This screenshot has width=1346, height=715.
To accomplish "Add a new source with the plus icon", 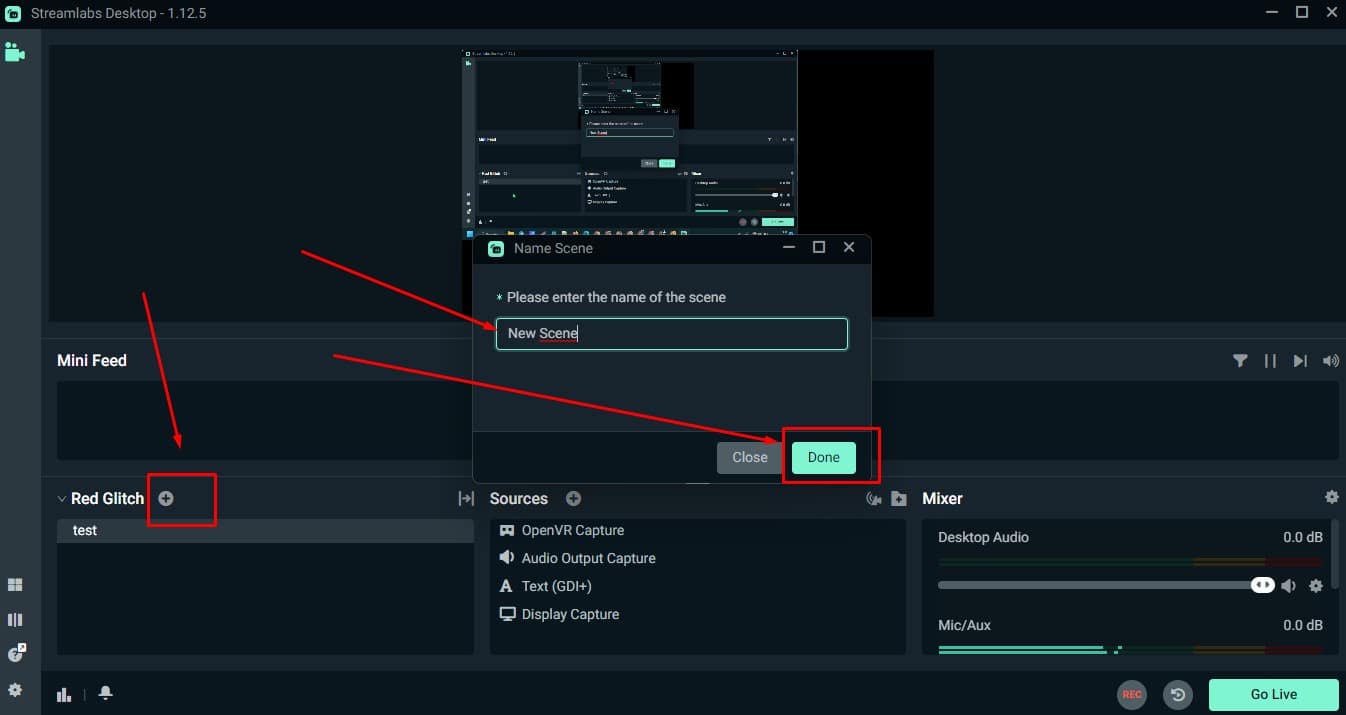I will pos(573,498).
